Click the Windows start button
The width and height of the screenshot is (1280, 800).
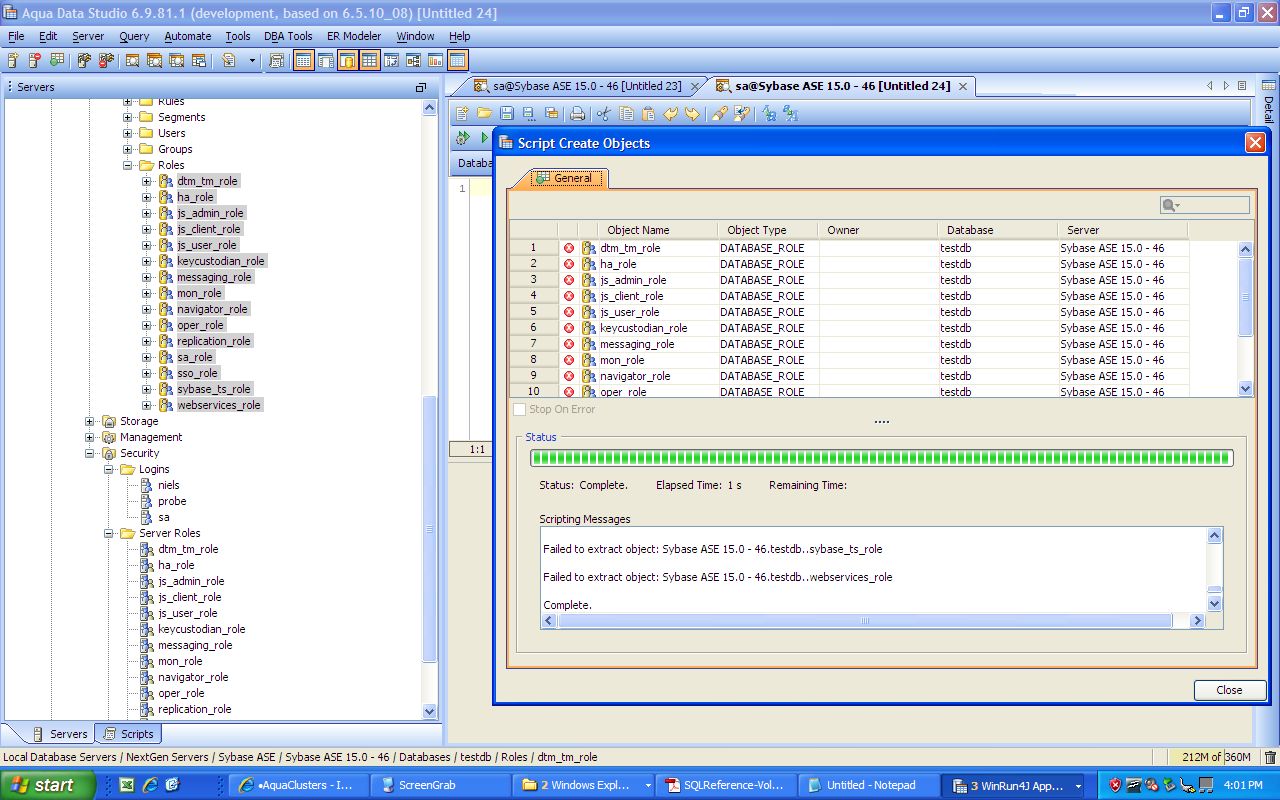point(50,785)
